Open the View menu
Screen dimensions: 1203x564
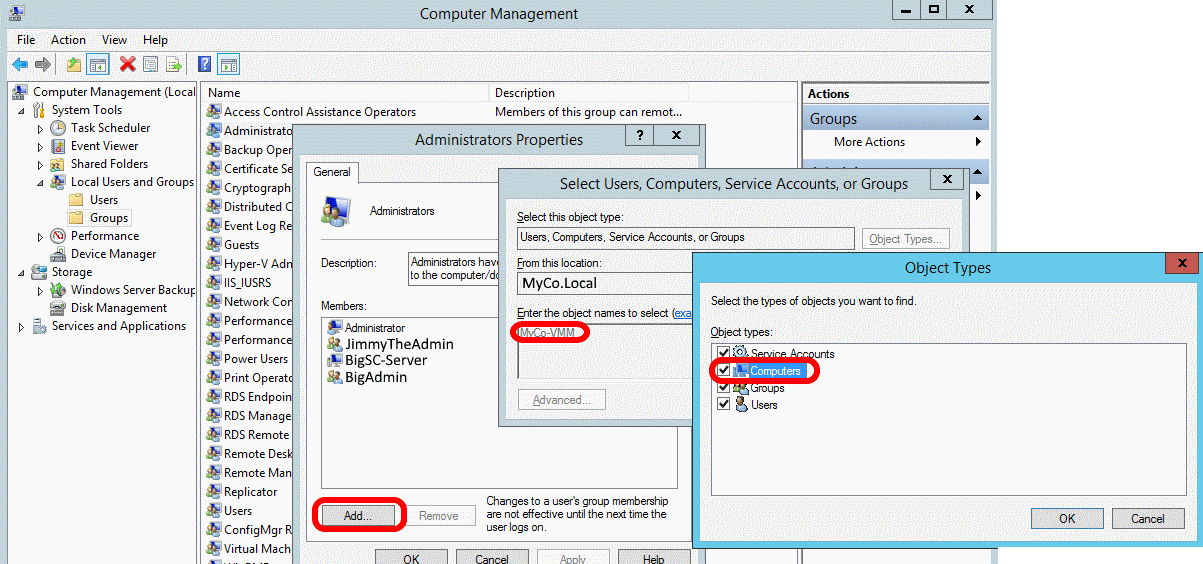(114, 40)
